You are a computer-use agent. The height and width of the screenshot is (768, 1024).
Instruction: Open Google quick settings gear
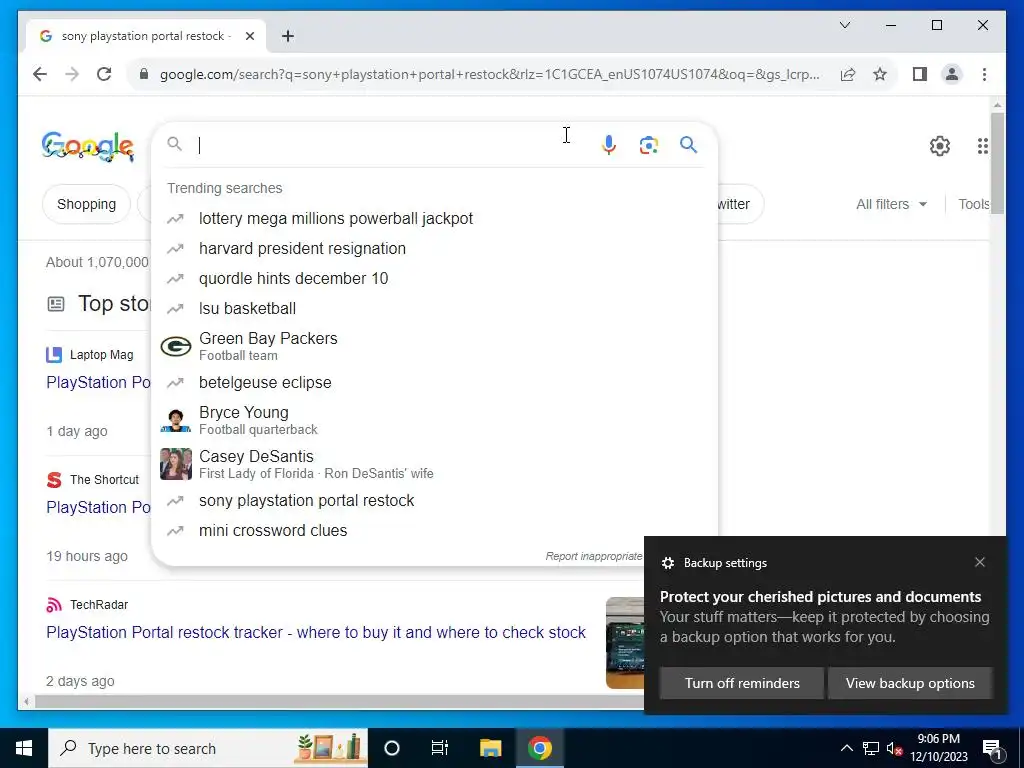pos(940,146)
